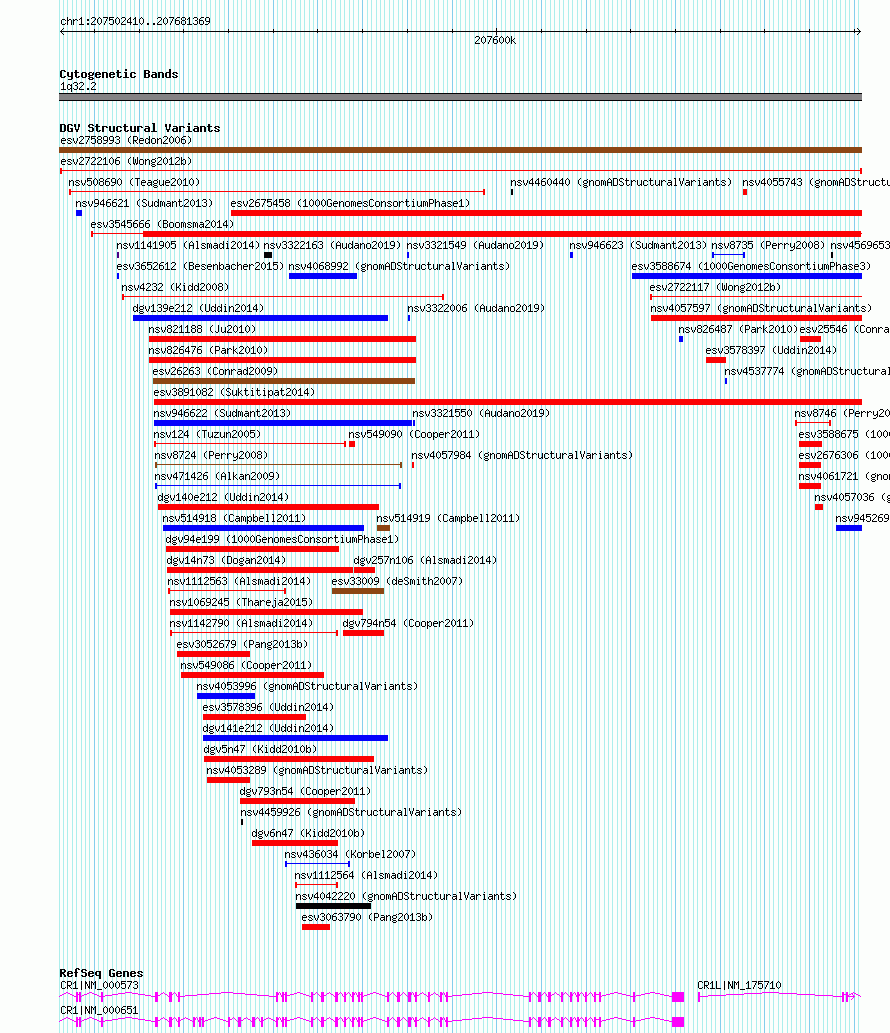Image resolution: width=890 pixels, height=1033 pixels.
Task: Open nsv4057597 gnomAD variant label
Action: click(761, 309)
